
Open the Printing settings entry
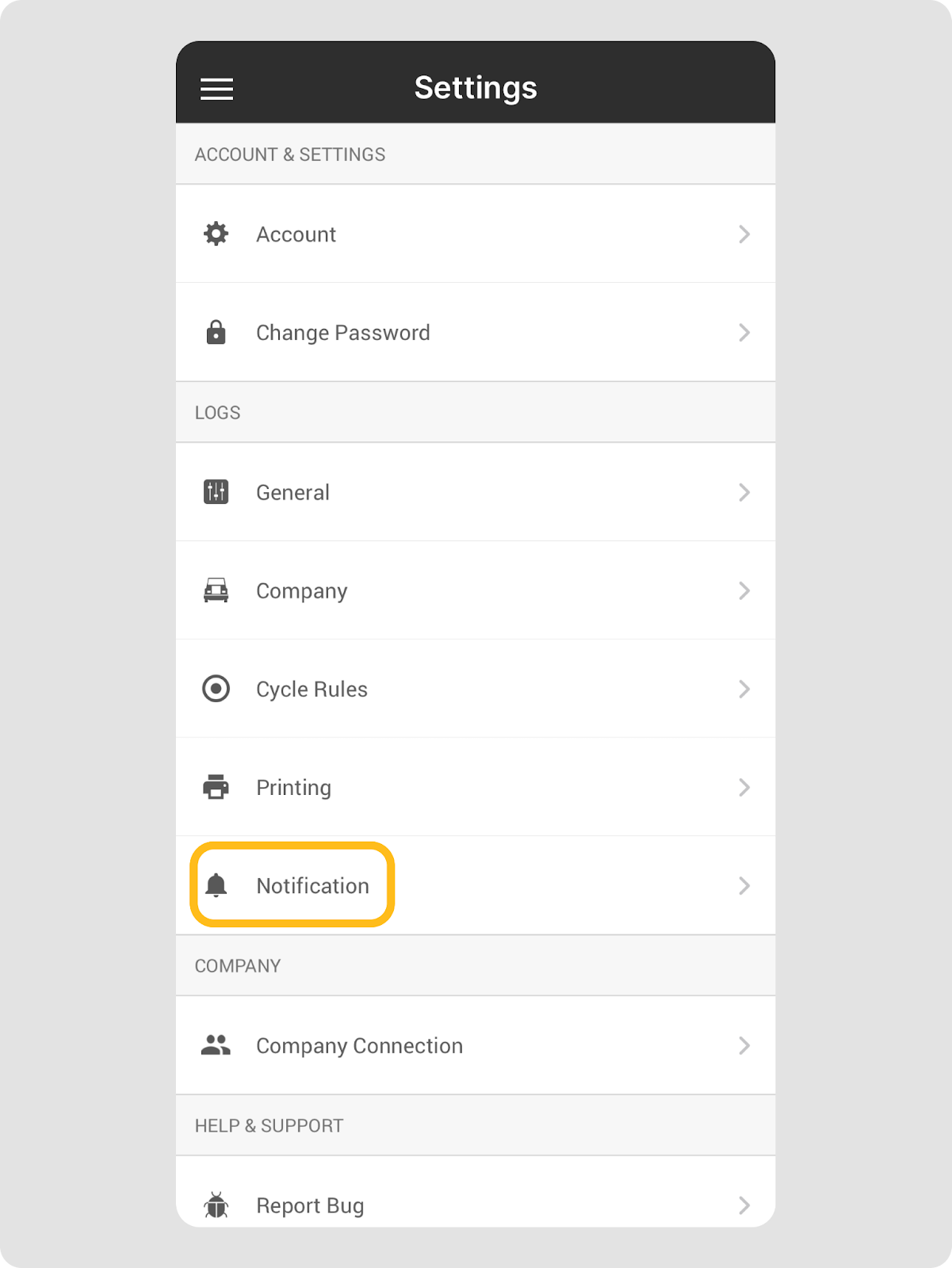tap(293, 787)
